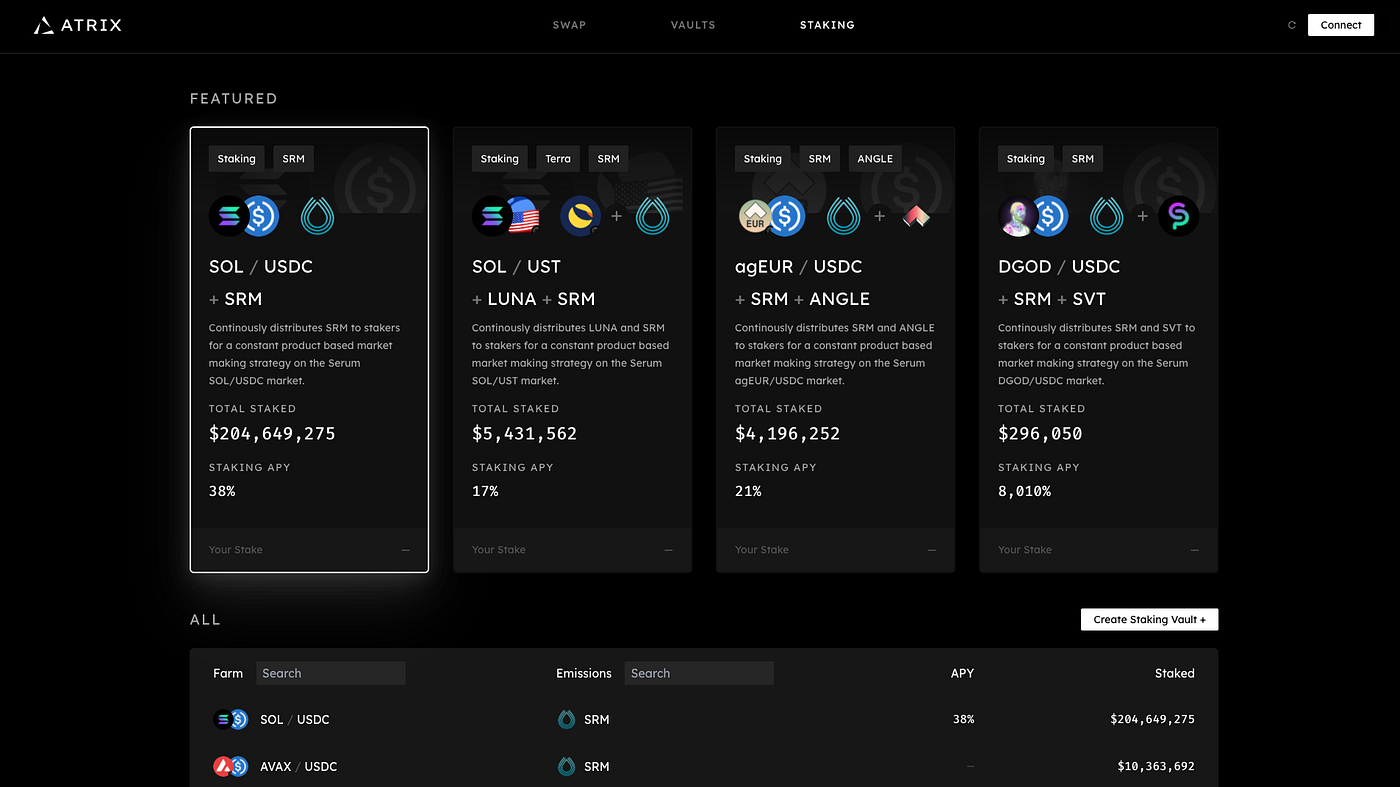The width and height of the screenshot is (1400, 787).
Task: Click the Atrix logo in header
Action: 77,25
